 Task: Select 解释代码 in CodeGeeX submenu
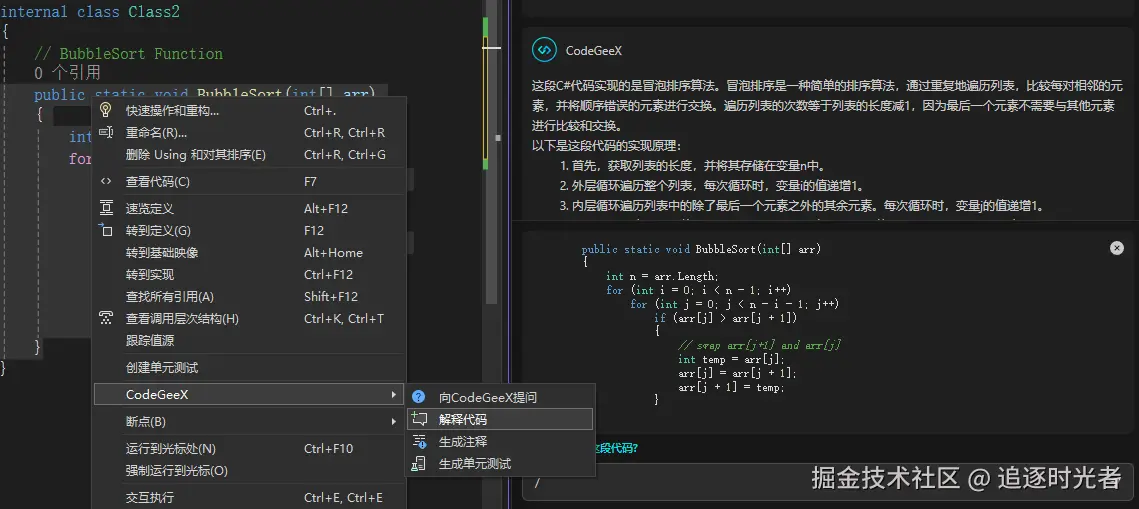(x=500, y=419)
